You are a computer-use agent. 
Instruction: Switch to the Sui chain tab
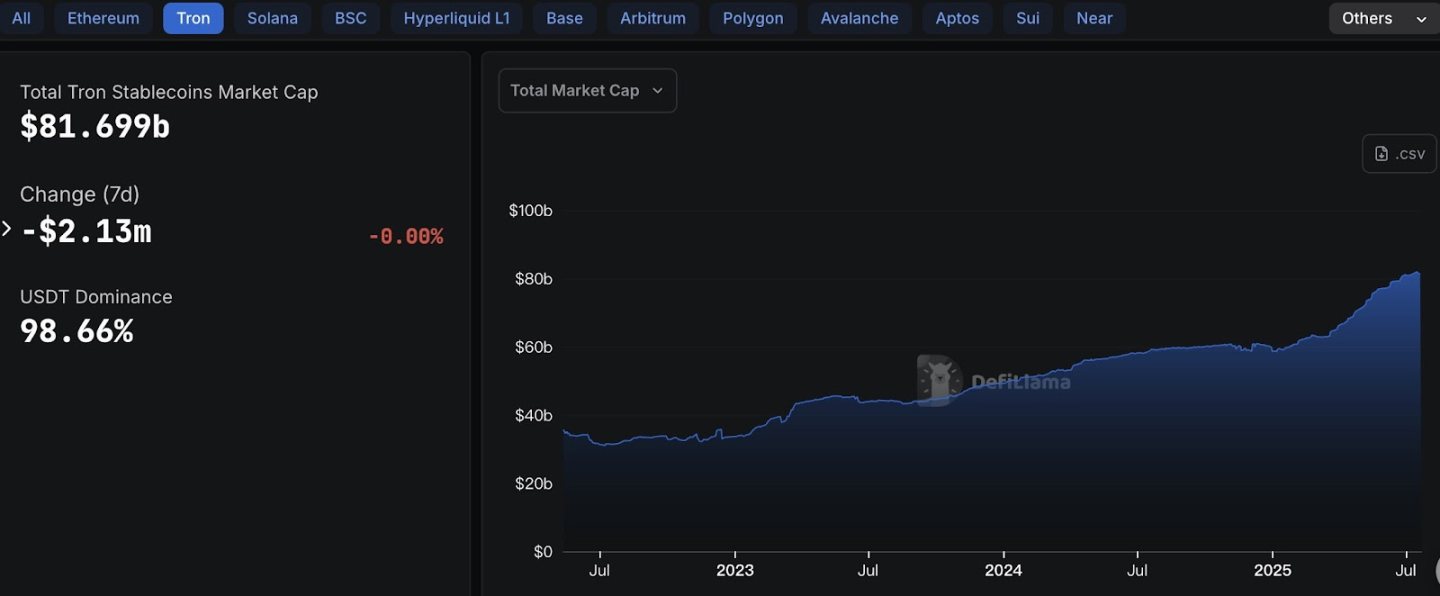pyautogui.click(x=1027, y=18)
